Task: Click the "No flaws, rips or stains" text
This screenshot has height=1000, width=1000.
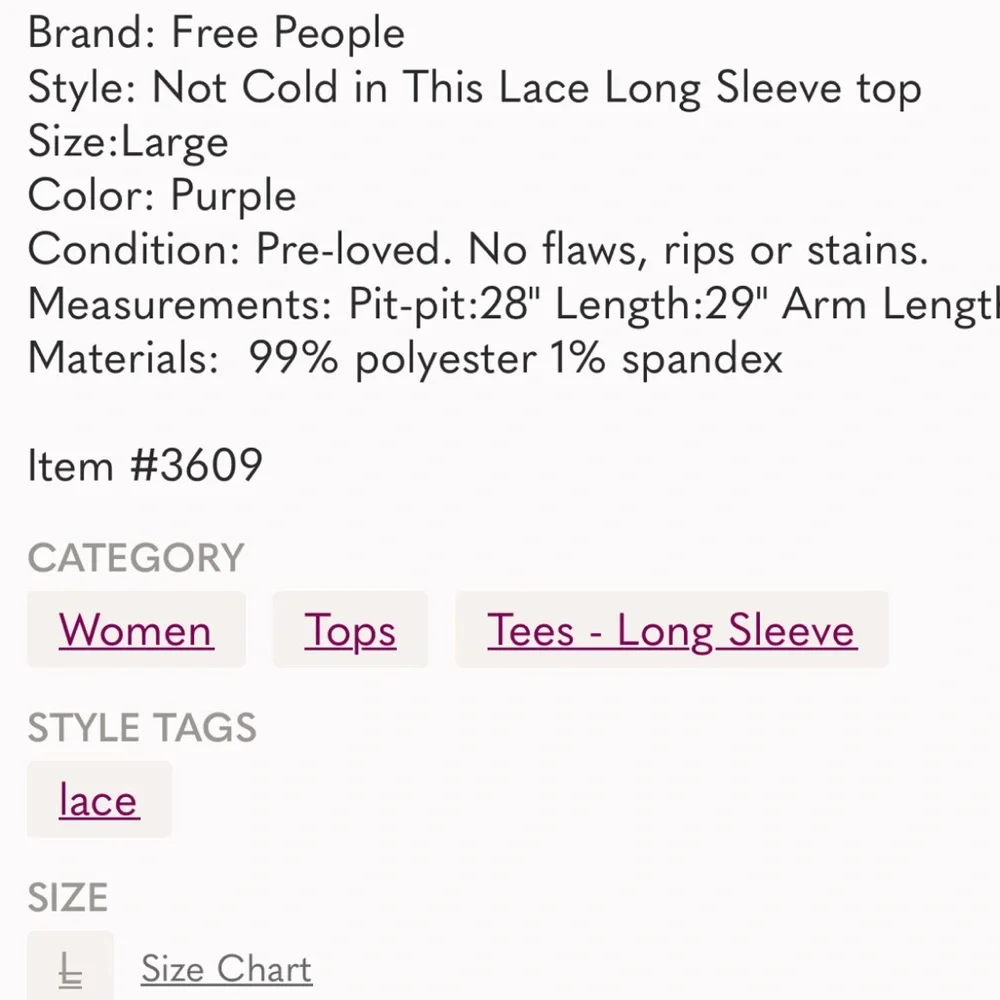Action: point(698,249)
